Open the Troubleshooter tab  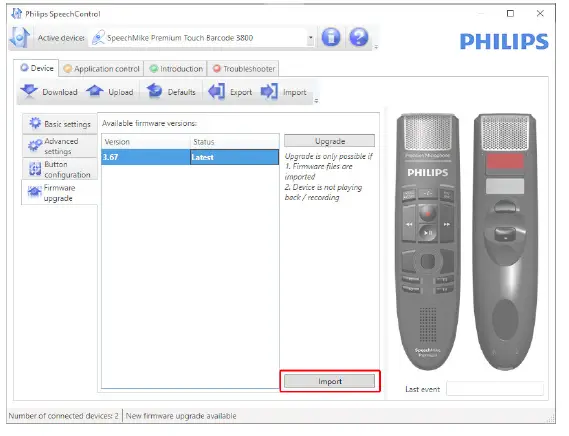[243, 69]
